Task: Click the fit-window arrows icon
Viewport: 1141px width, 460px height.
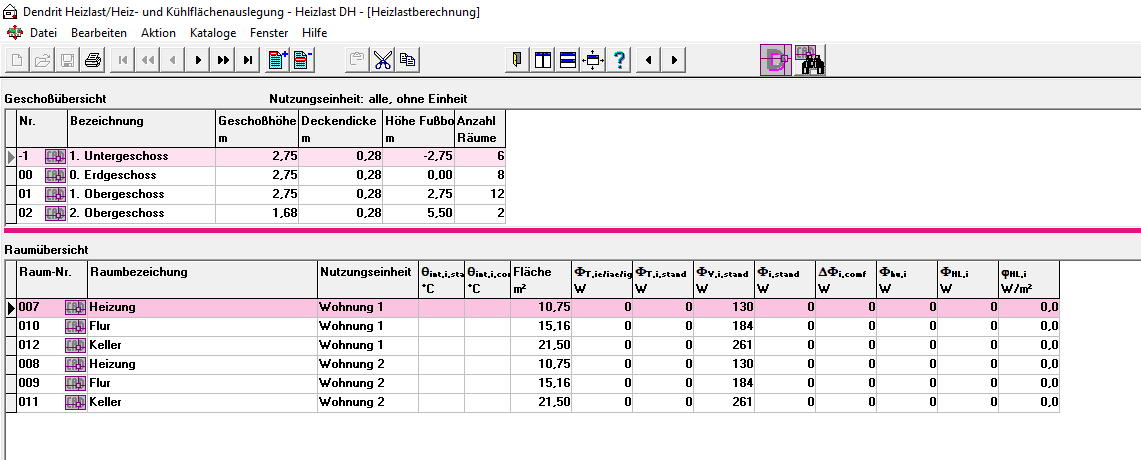Action: click(x=592, y=60)
